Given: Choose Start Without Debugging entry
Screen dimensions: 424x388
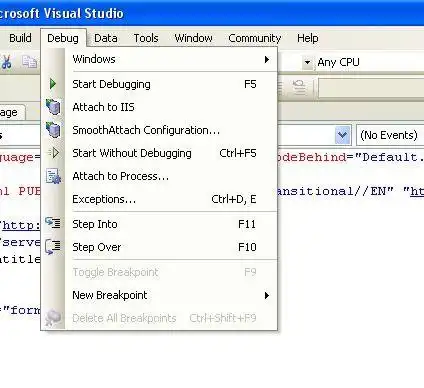Looking at the screenshot, I should pos(159,153).
